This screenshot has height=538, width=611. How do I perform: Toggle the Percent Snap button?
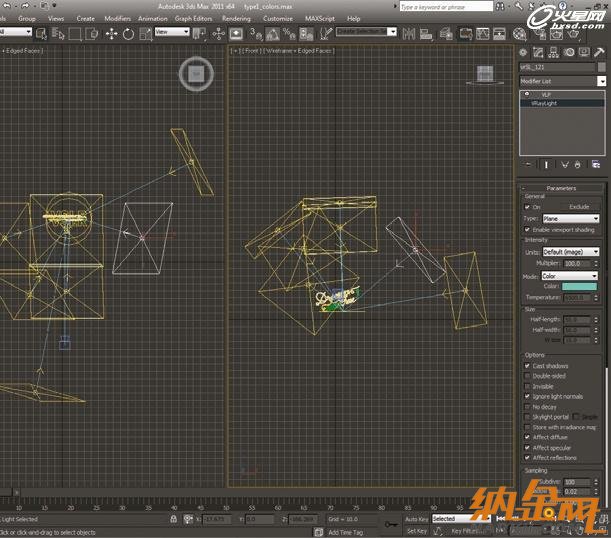tap(289, 34)
